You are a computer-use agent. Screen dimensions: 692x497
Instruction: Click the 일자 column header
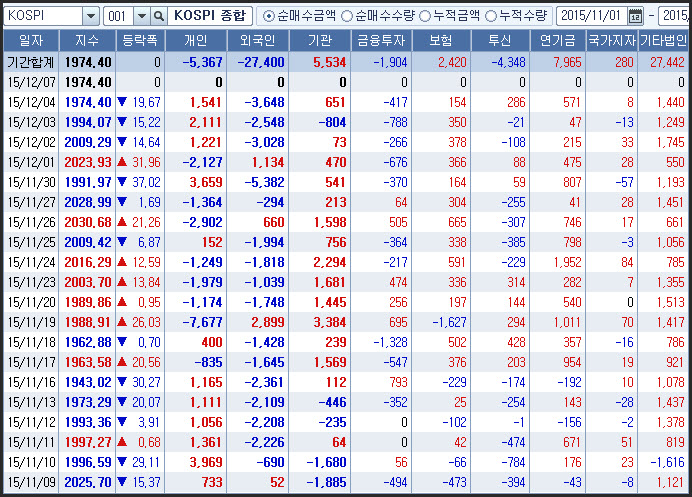(x=31, y=41)
